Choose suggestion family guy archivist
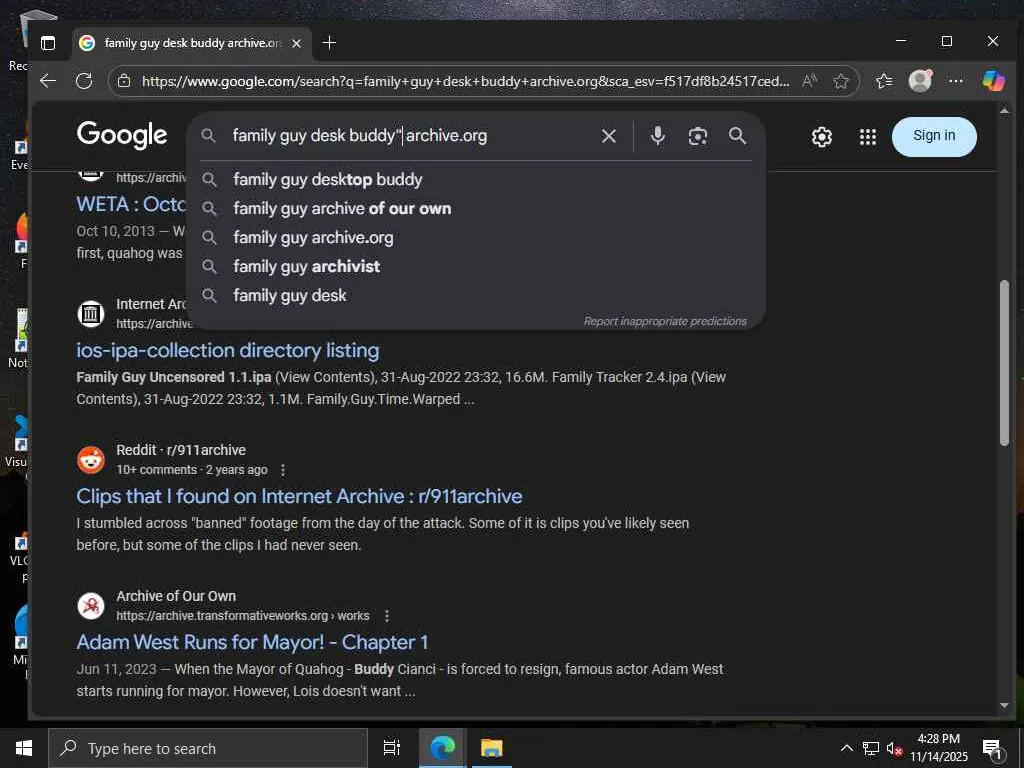Viewport: 1024px width, 768px height. point(475,266)
